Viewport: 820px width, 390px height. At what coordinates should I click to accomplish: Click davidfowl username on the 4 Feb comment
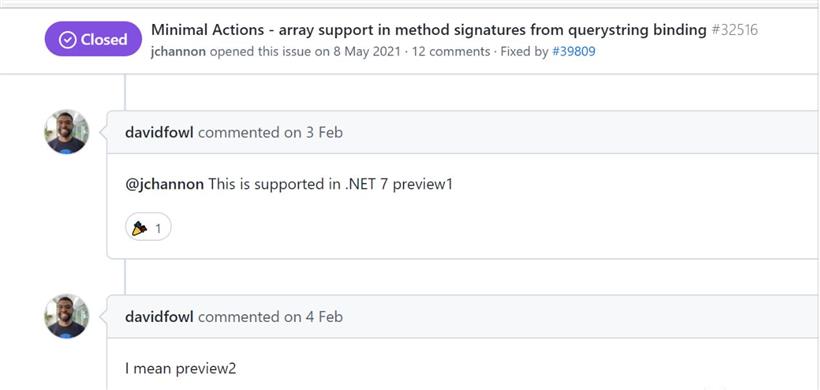click(159, 317)
